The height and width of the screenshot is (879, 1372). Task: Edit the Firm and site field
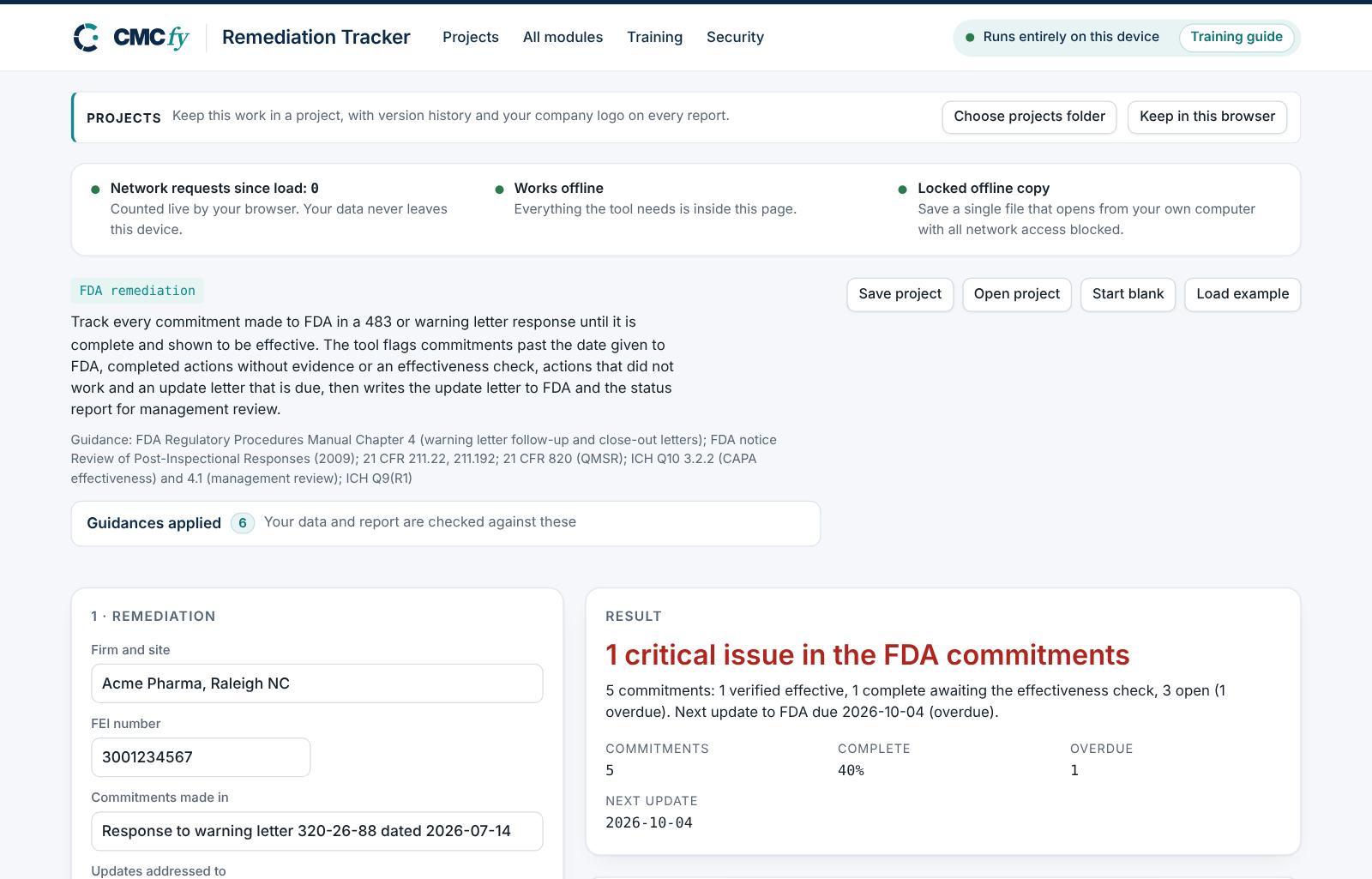pos(316,683)
